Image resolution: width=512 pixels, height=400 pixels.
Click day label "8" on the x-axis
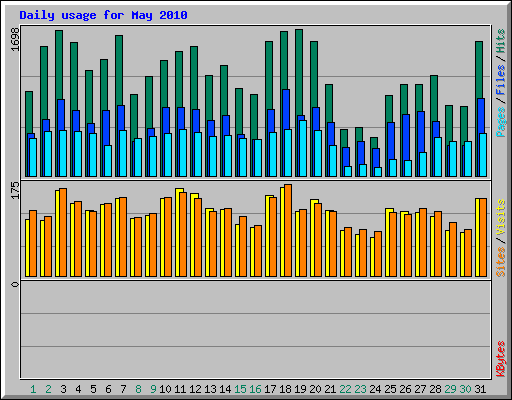coord(138,389)
